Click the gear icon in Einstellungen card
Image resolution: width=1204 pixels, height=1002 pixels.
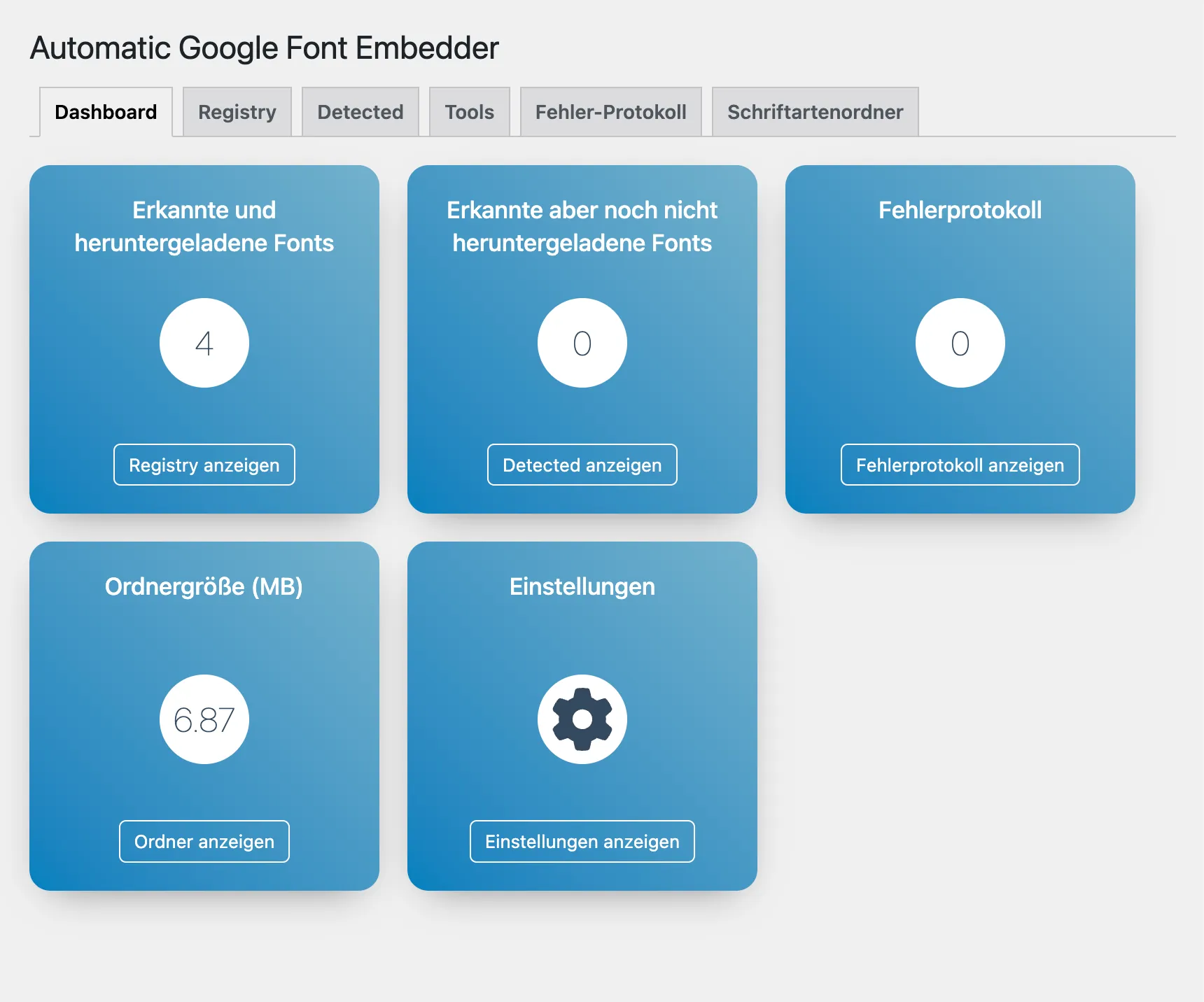pyautogui.click(x=582, y=719)
